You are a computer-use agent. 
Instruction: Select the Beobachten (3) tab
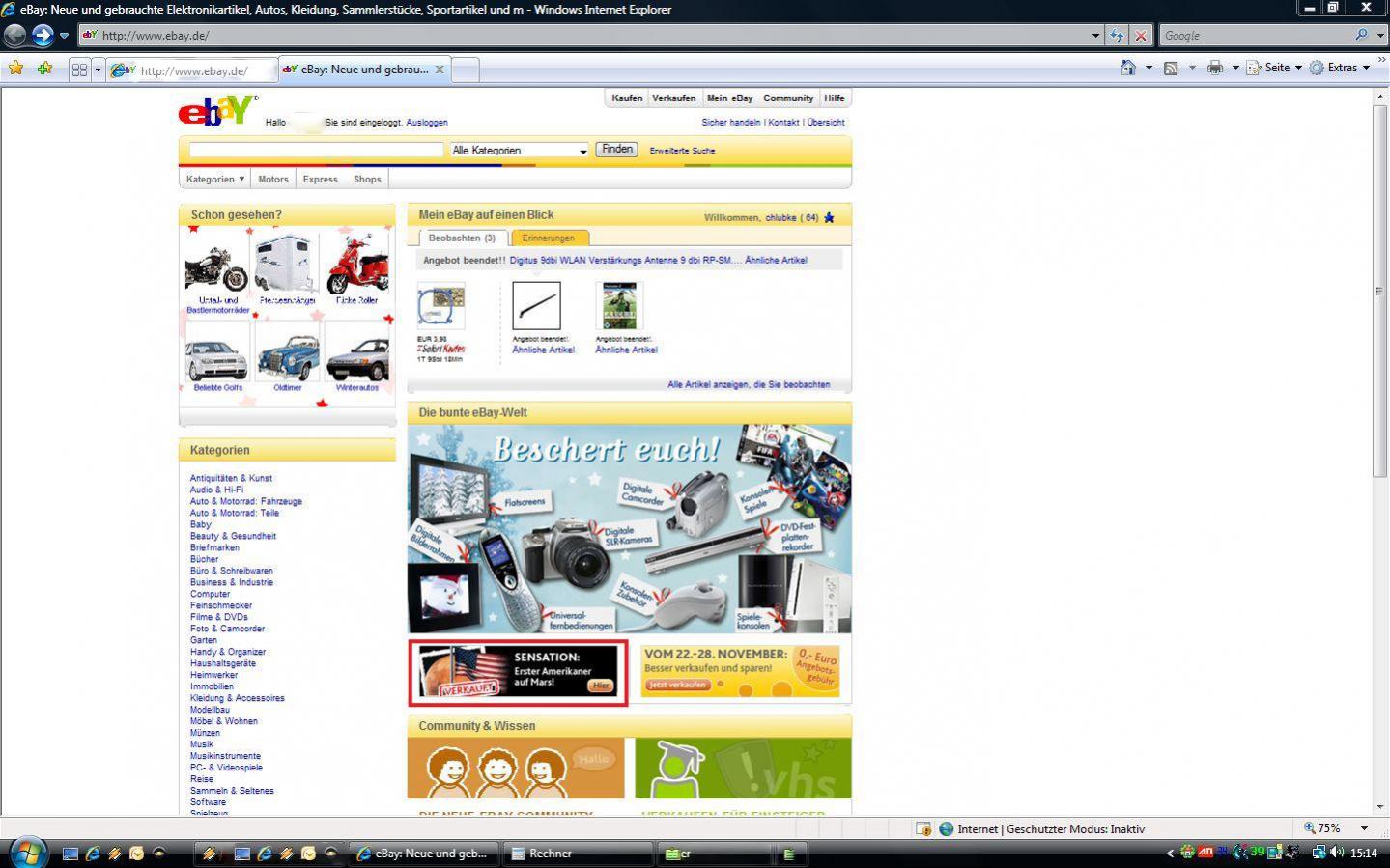pos(462,238)
